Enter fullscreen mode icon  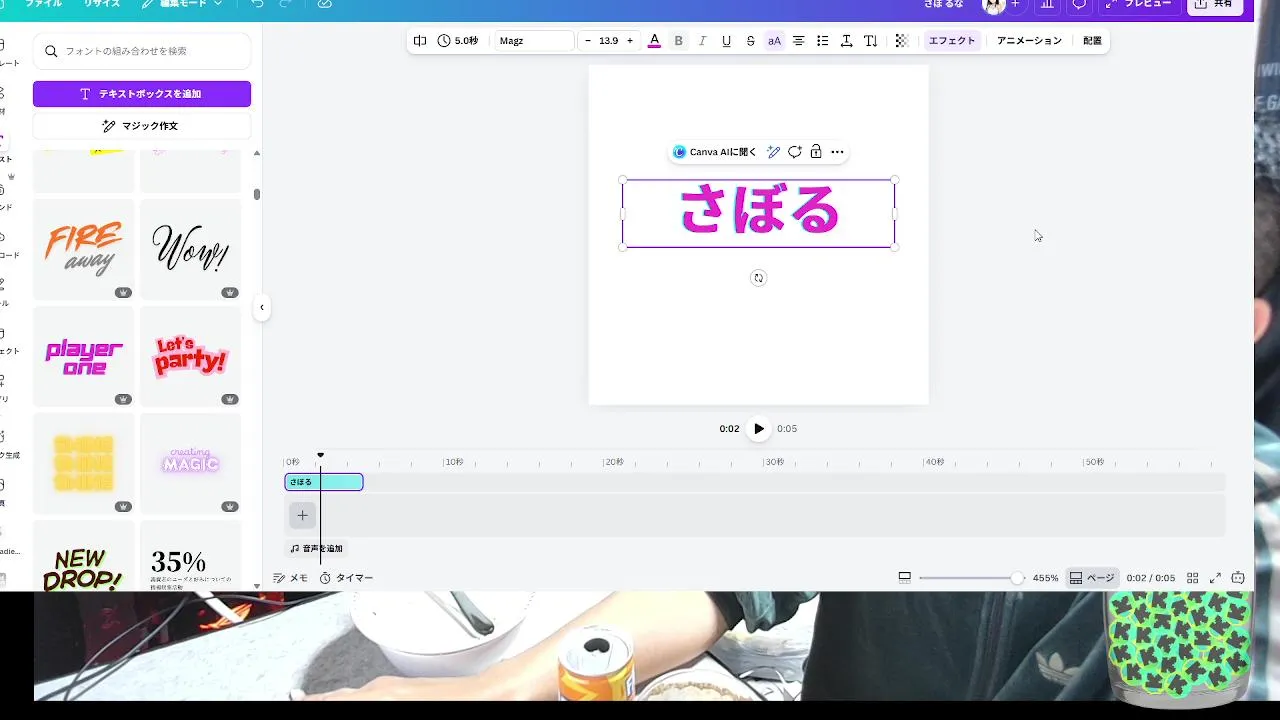[x=1215, y=578]
